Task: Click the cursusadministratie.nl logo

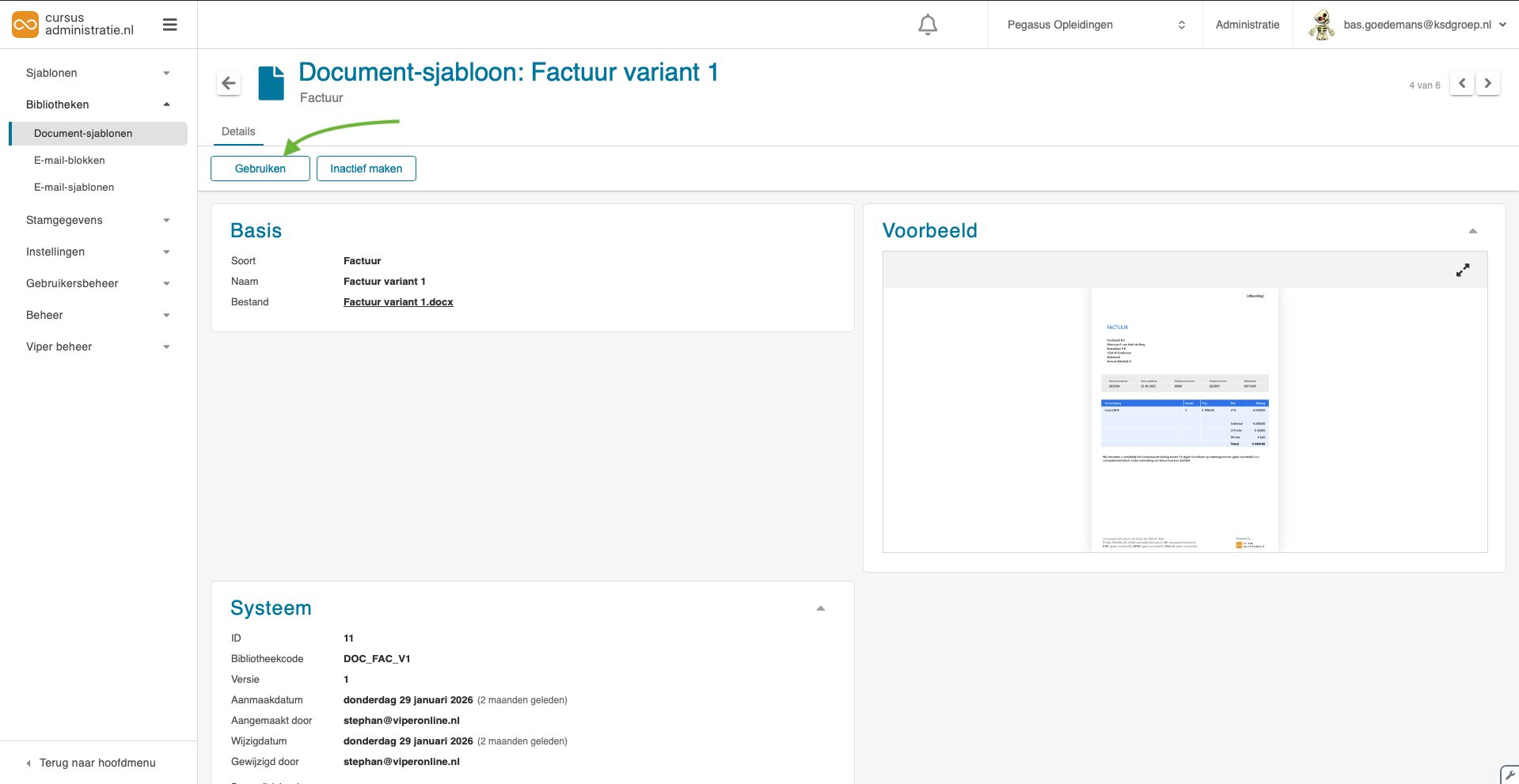Action: point(73,25)
